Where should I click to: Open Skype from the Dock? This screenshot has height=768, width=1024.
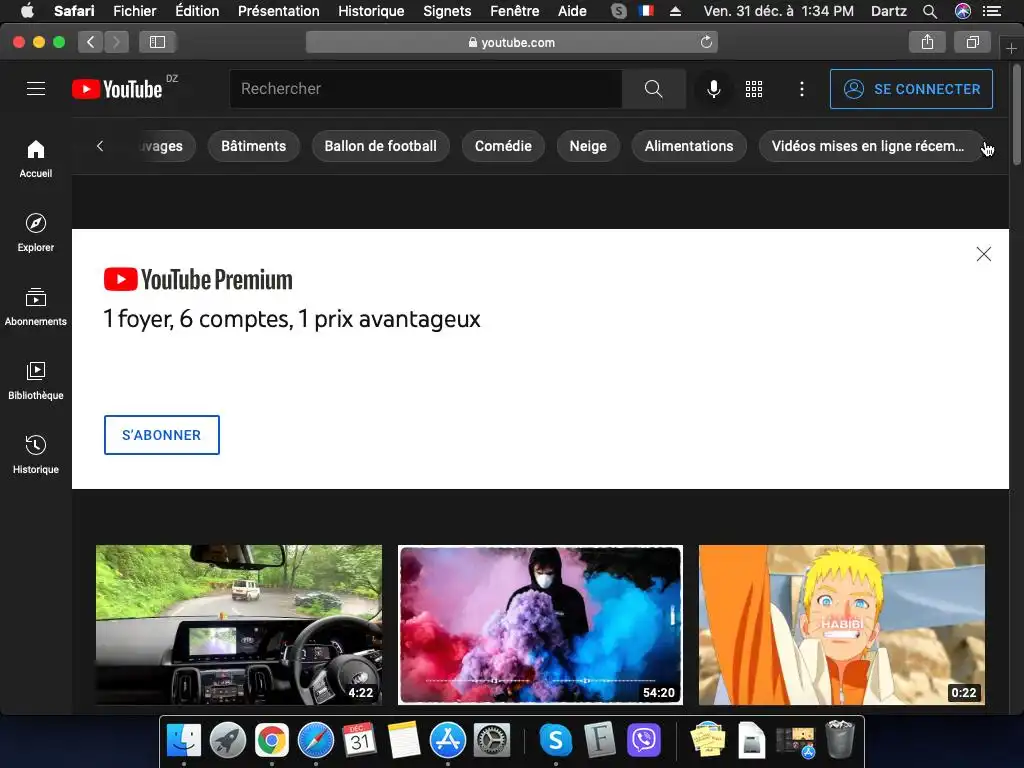[x=556, y=740]
